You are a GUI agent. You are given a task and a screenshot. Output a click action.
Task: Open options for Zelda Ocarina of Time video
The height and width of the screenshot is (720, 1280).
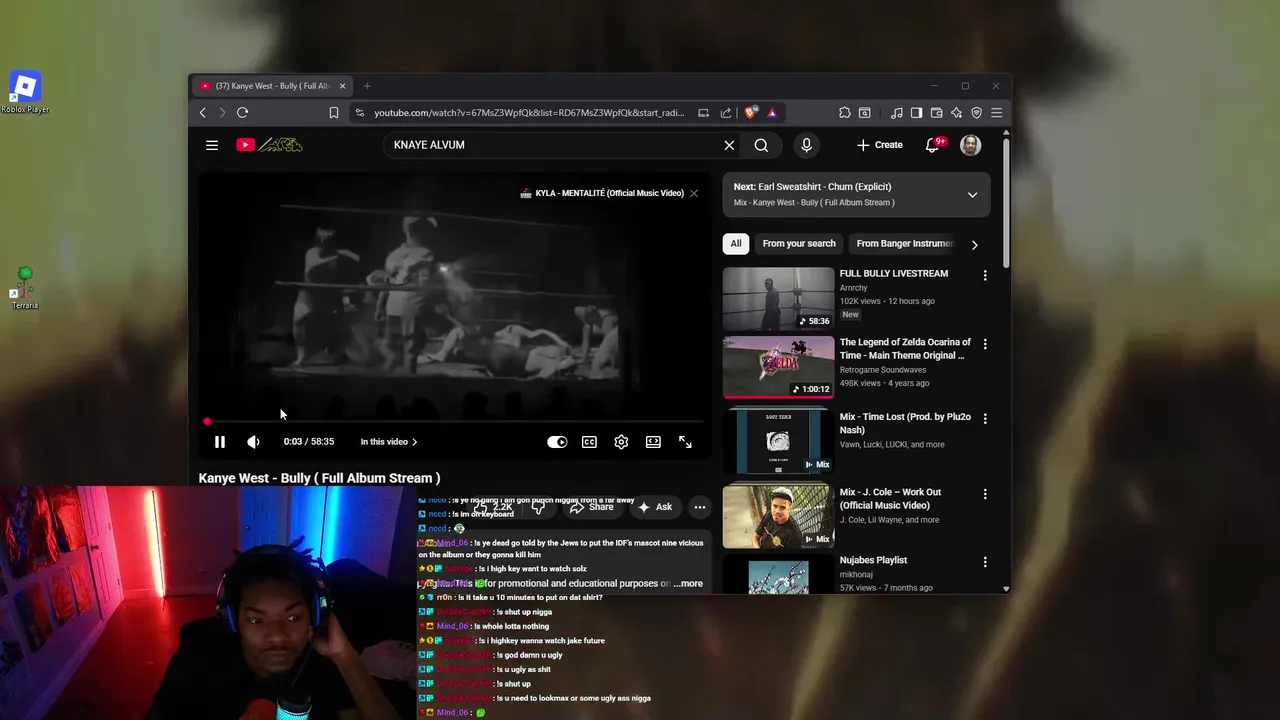(985, 344)
